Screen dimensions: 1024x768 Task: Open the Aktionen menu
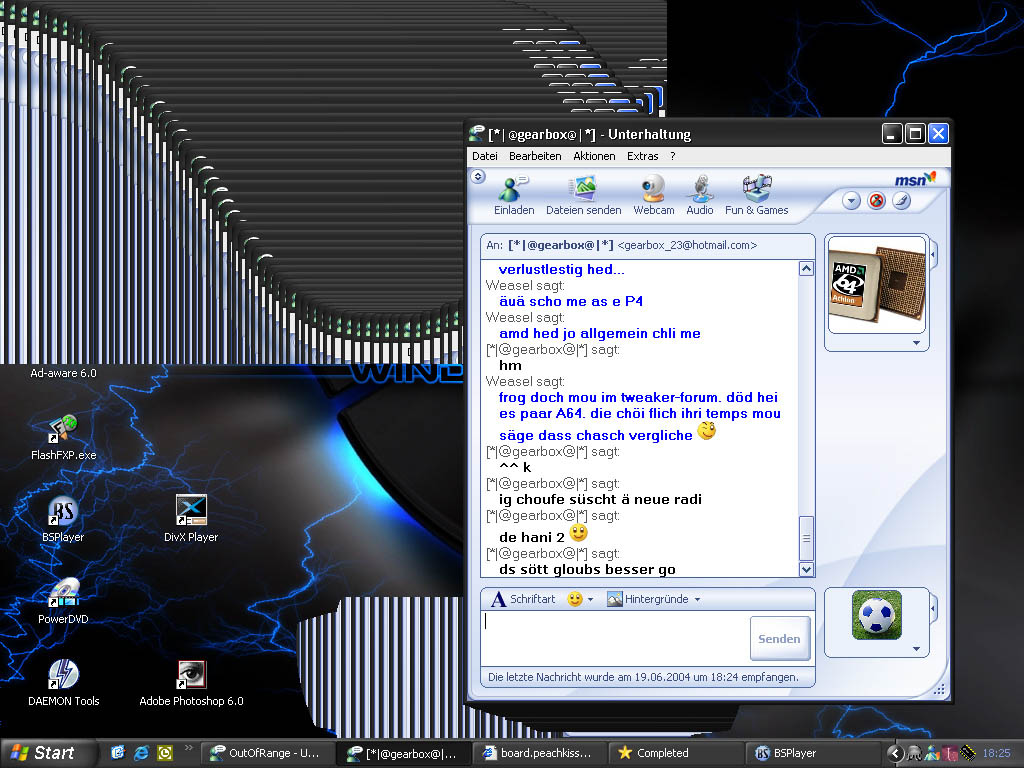pyautogui.click(x=594, y=156)
